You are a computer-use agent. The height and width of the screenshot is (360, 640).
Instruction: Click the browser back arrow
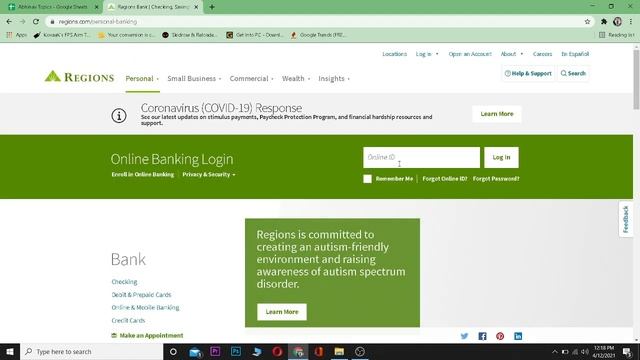click(9, 22)
